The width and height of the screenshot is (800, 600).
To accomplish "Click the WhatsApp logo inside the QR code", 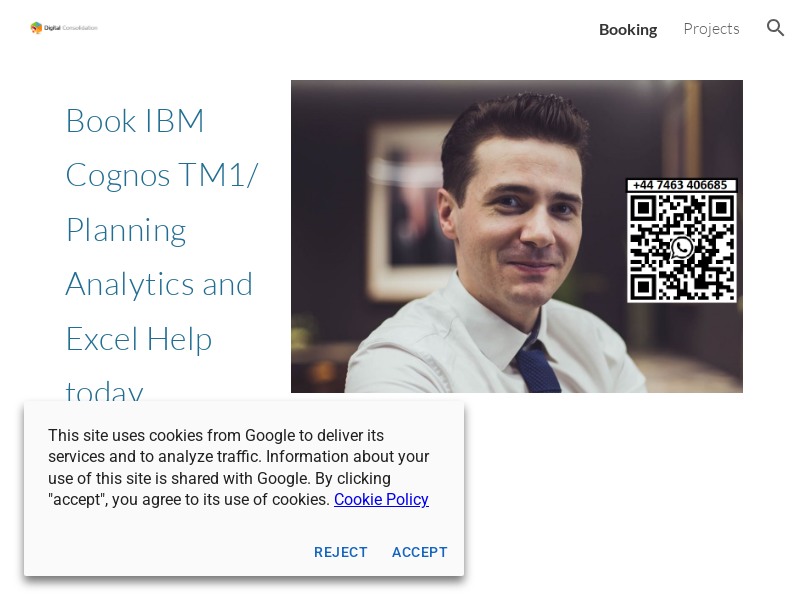I will click(682, 247).
